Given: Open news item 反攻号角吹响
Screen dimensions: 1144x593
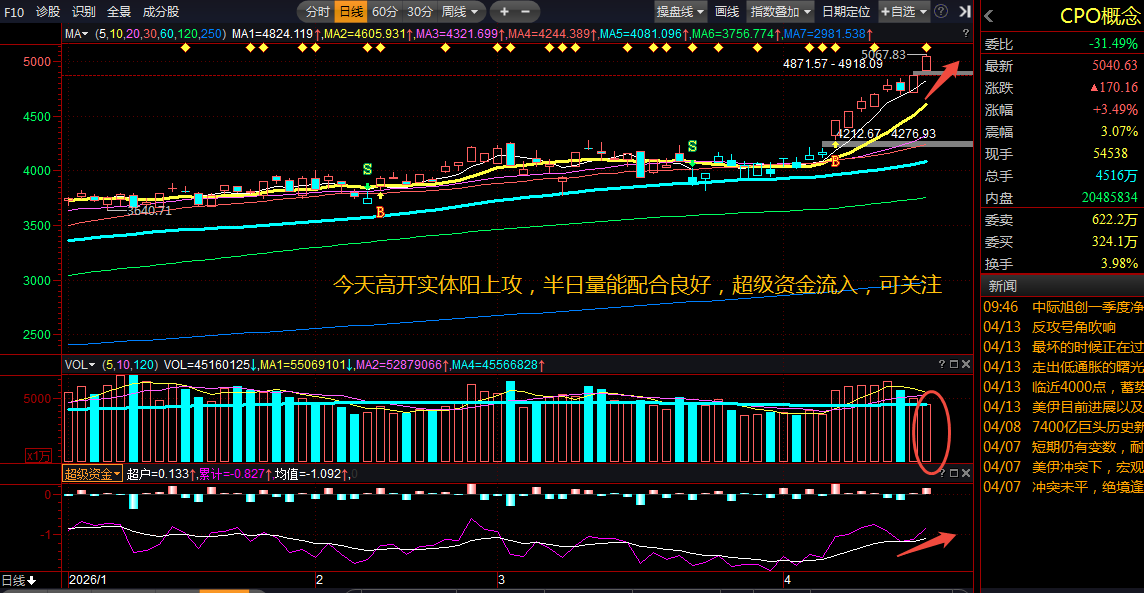Looking at the screenshot, I should click(x=1073, y=327).
